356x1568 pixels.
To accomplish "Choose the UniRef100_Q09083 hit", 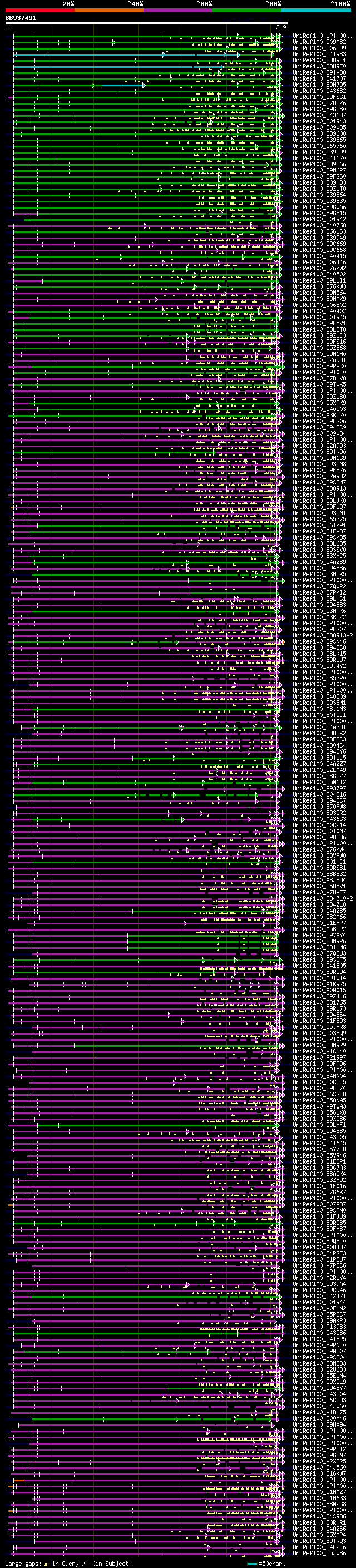I will [x=319, y=182].
